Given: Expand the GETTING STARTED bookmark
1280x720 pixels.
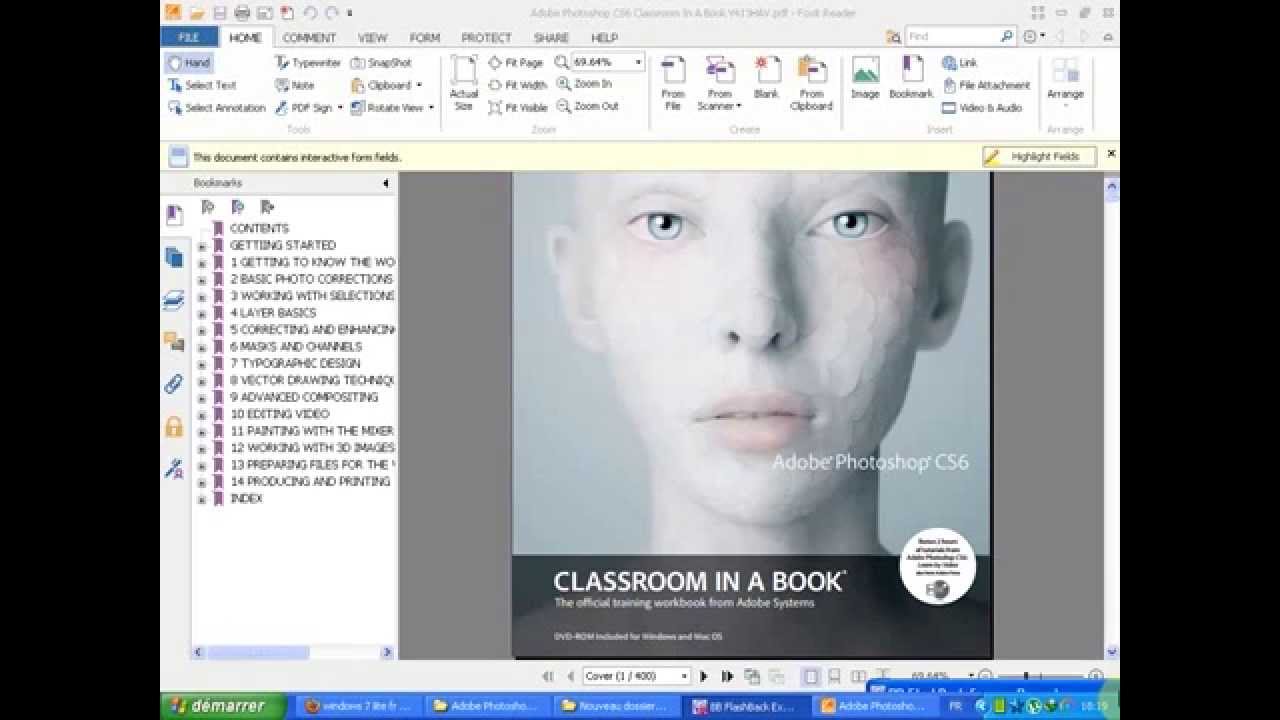Looking at the screenshot, I should tap(201, 246).
